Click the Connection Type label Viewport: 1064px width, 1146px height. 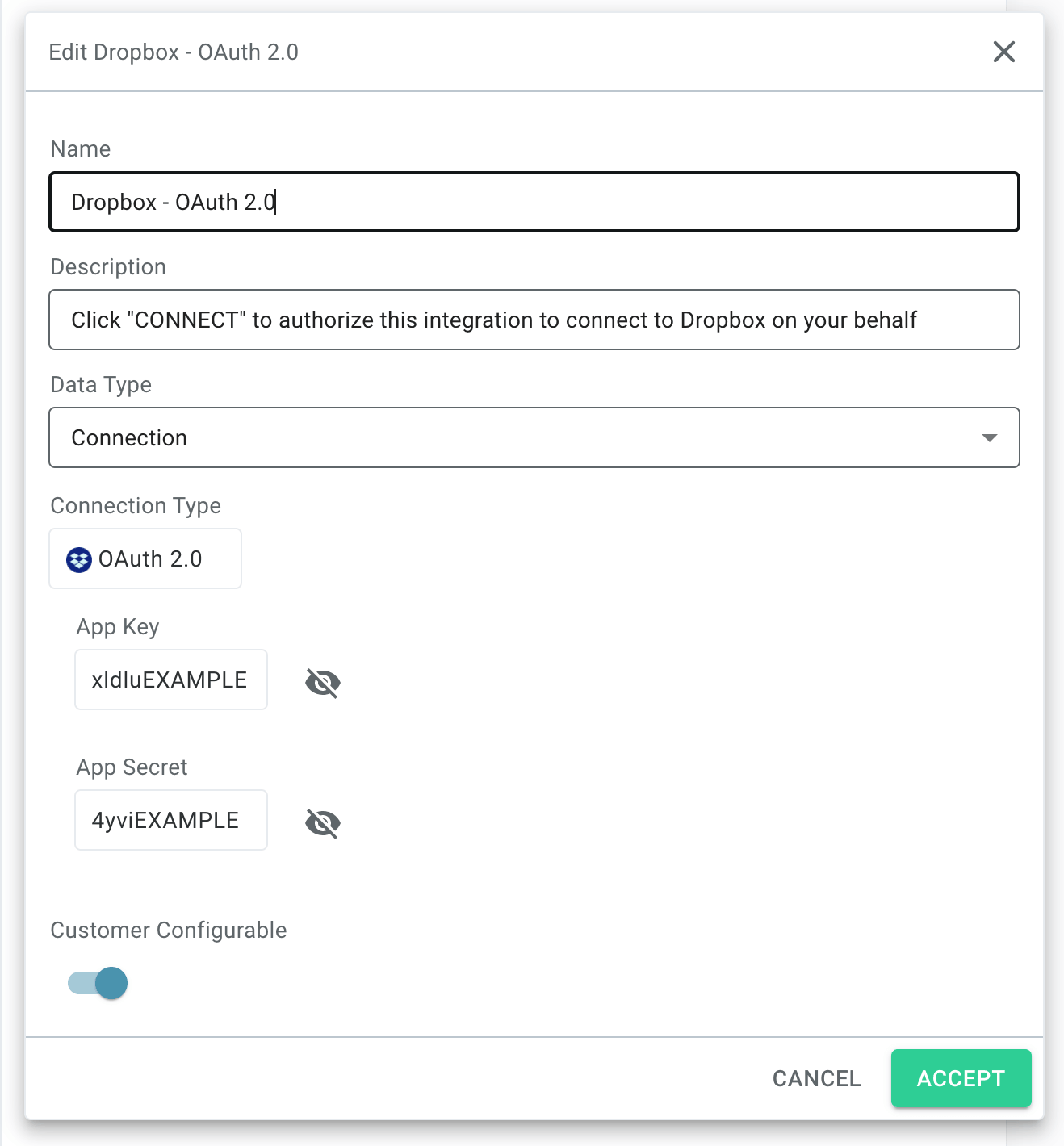click(x=135, y=505)
